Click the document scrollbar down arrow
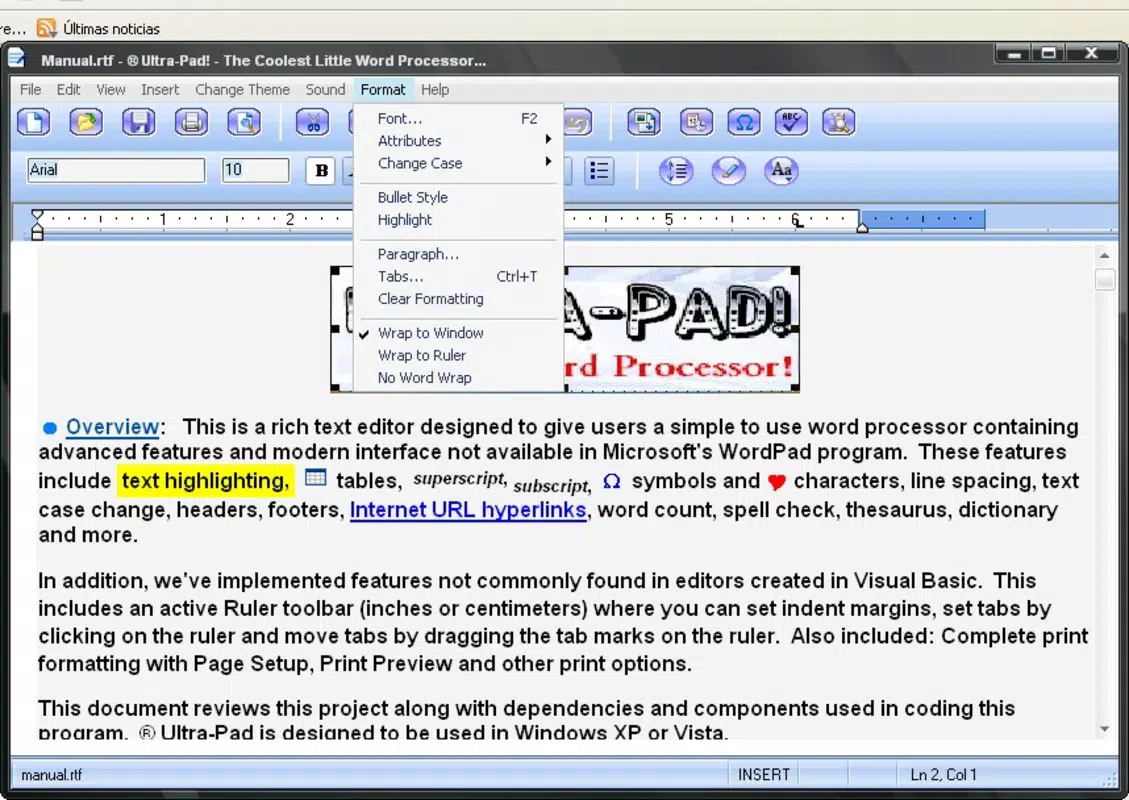This screenshot has width=1129, height=800. (x=1105, y=729)
